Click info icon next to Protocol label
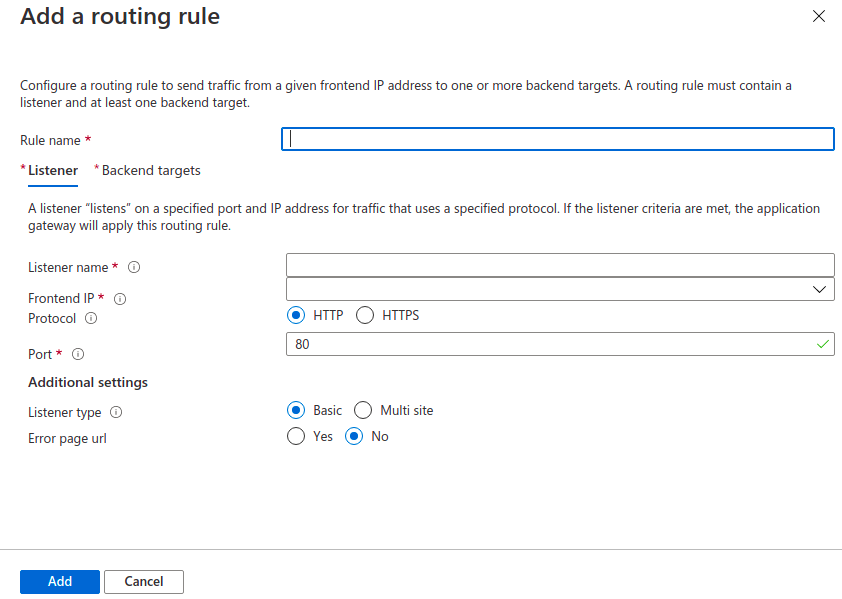This screenshot has height=599, width=842. (x=91, y=319)
